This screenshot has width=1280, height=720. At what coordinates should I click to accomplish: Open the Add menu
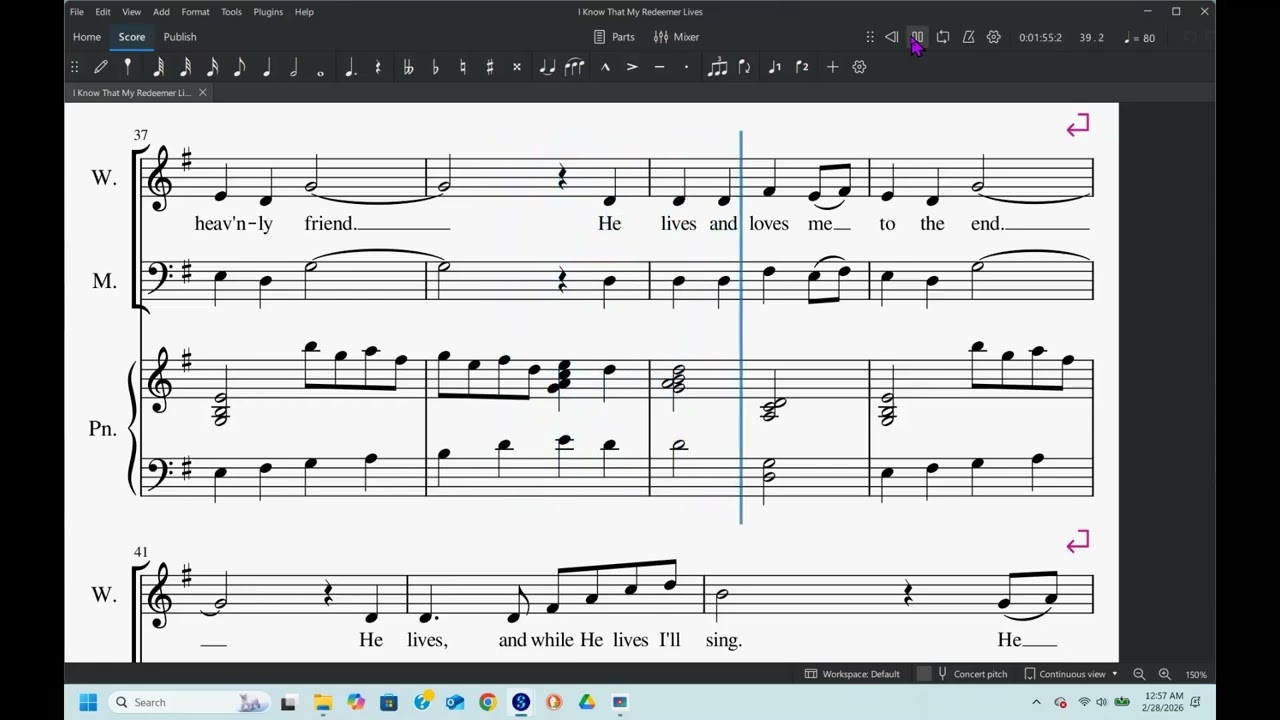tap(161, 12)
